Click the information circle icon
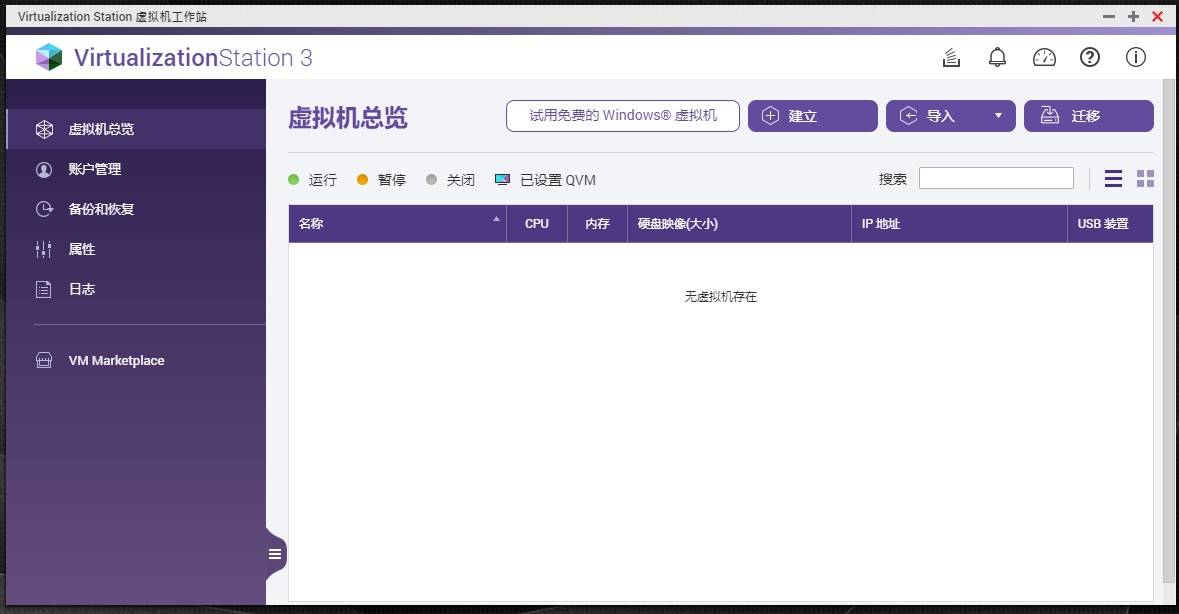Screen dimensions: 1179x614 1135,57
